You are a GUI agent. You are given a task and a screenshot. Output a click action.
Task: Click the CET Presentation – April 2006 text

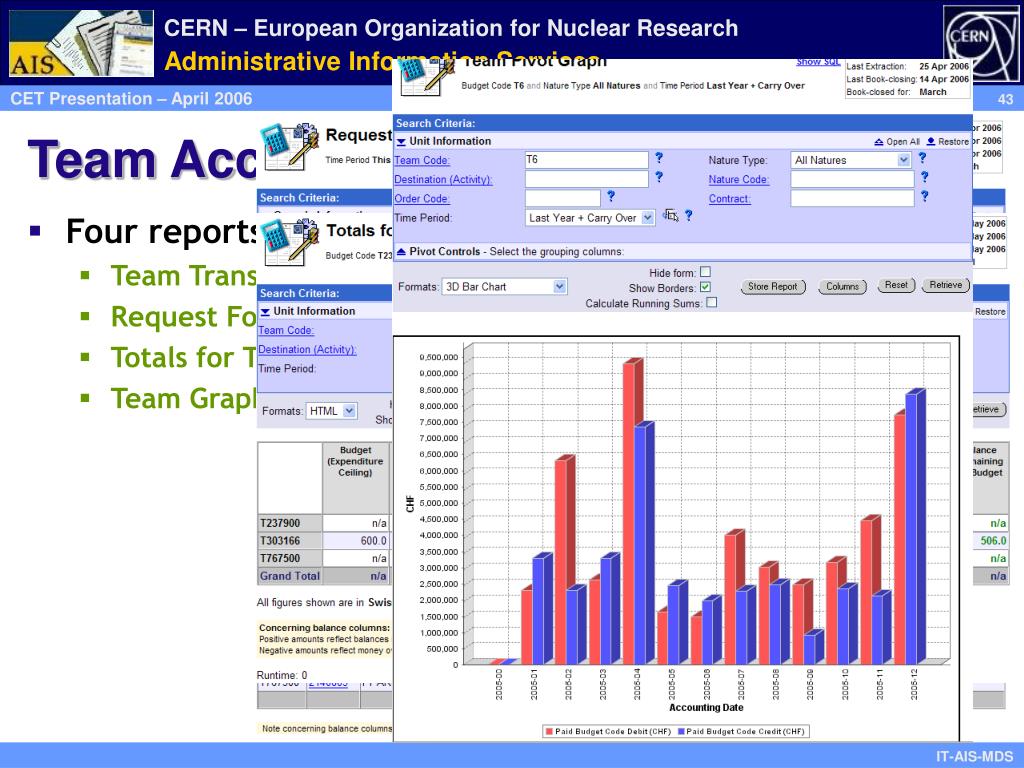click(x=131, y=99)
